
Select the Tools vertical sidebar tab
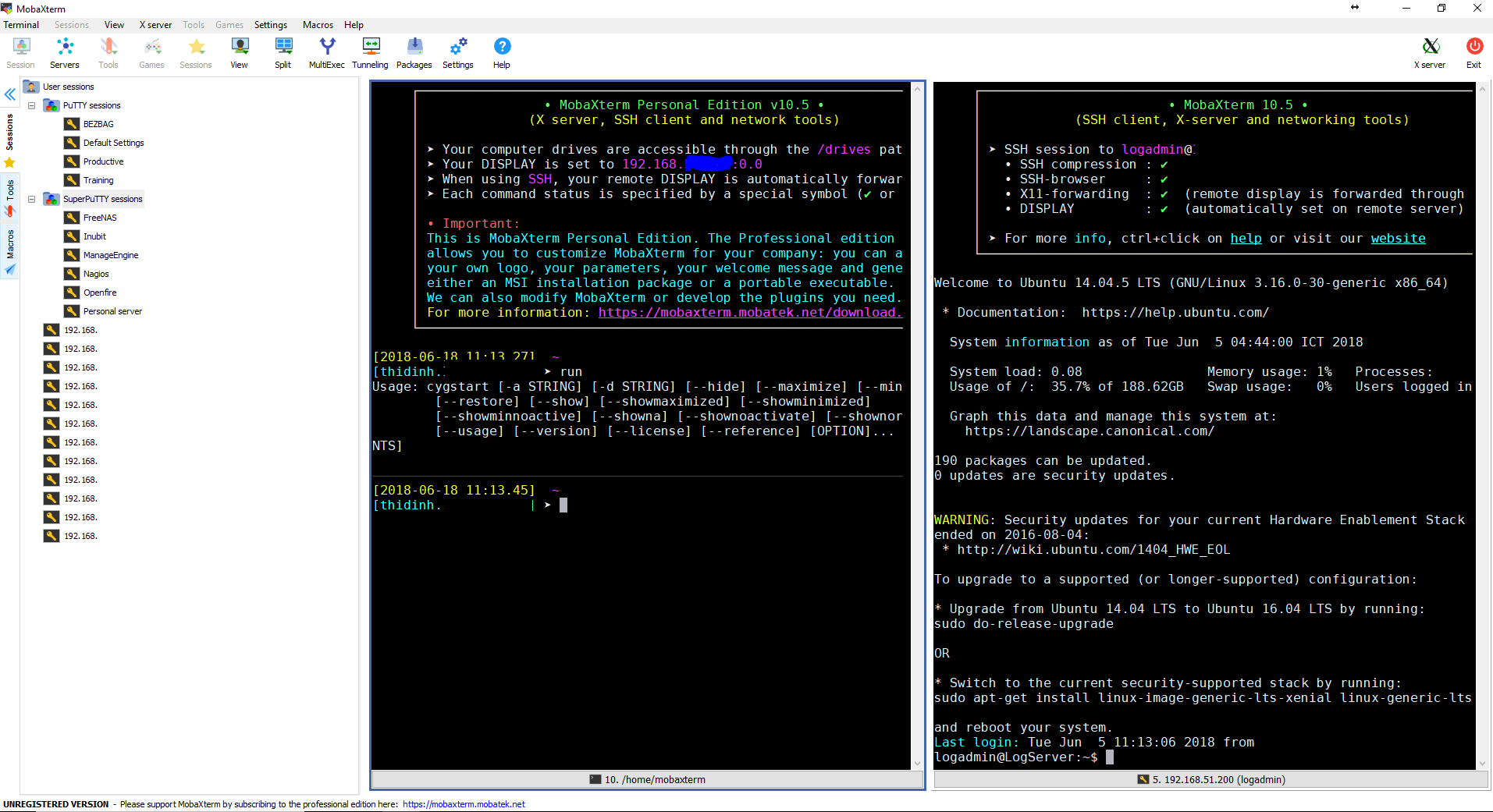click(x=9, y=190)
